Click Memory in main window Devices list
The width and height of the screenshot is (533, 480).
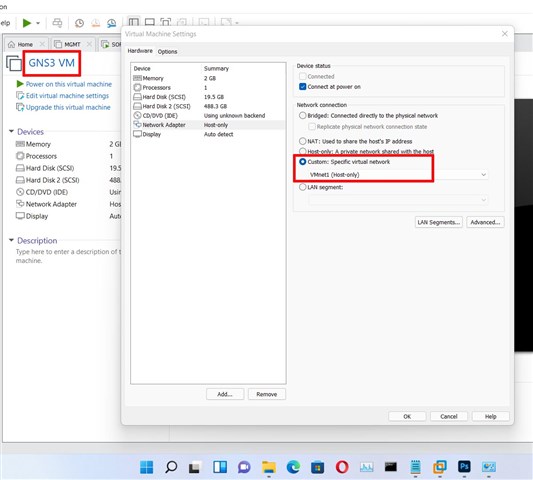(38, 144)
